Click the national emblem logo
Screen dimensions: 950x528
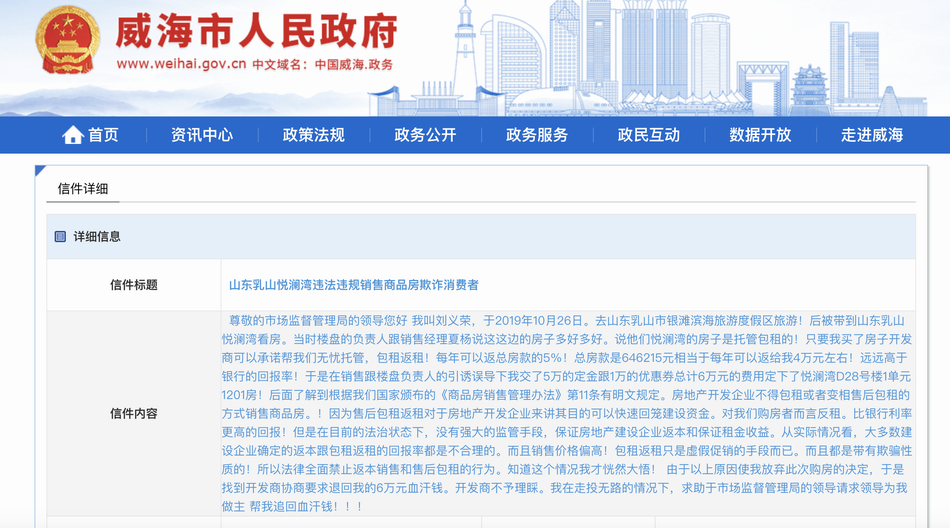[68, 40]
